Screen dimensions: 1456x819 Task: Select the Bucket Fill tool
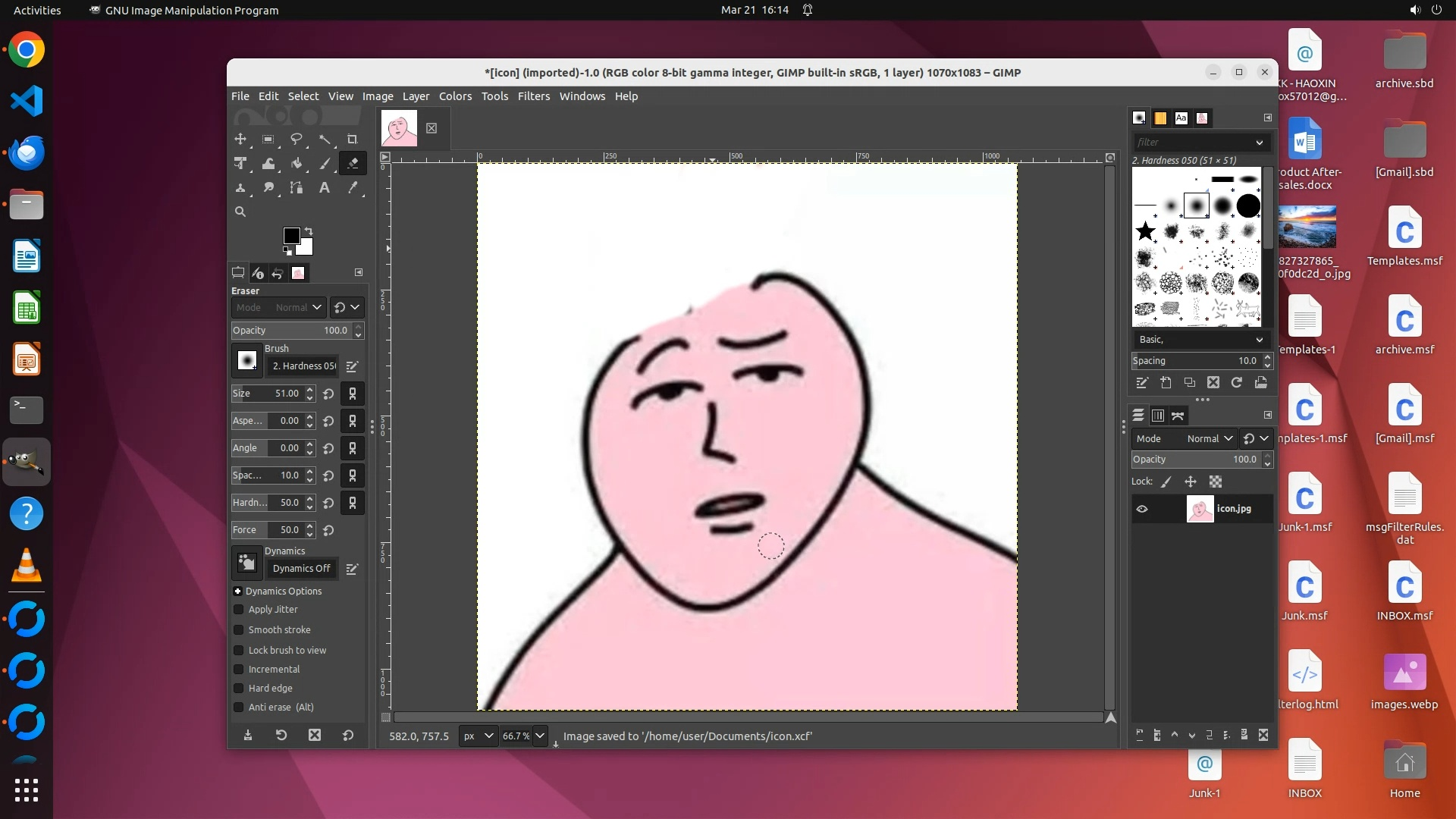(x=297, y=164)
